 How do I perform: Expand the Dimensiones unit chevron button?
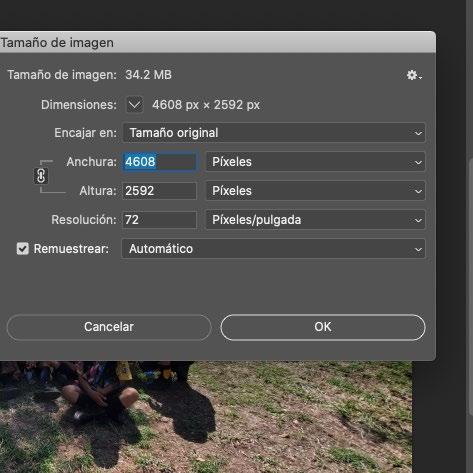135,105
